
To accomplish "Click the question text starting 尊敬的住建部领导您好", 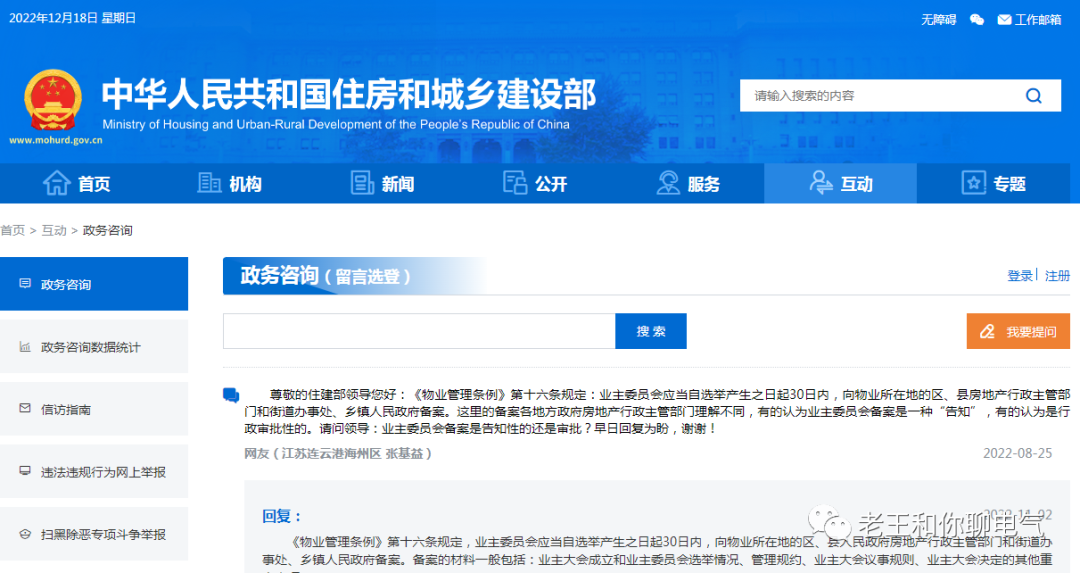I will (657, 411).
